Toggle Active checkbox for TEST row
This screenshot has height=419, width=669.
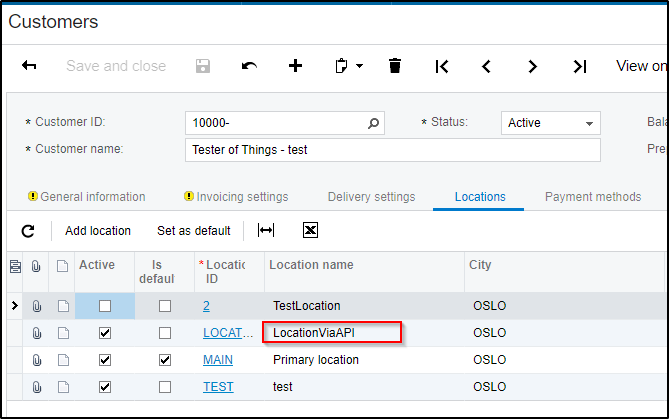click(105, 387)
